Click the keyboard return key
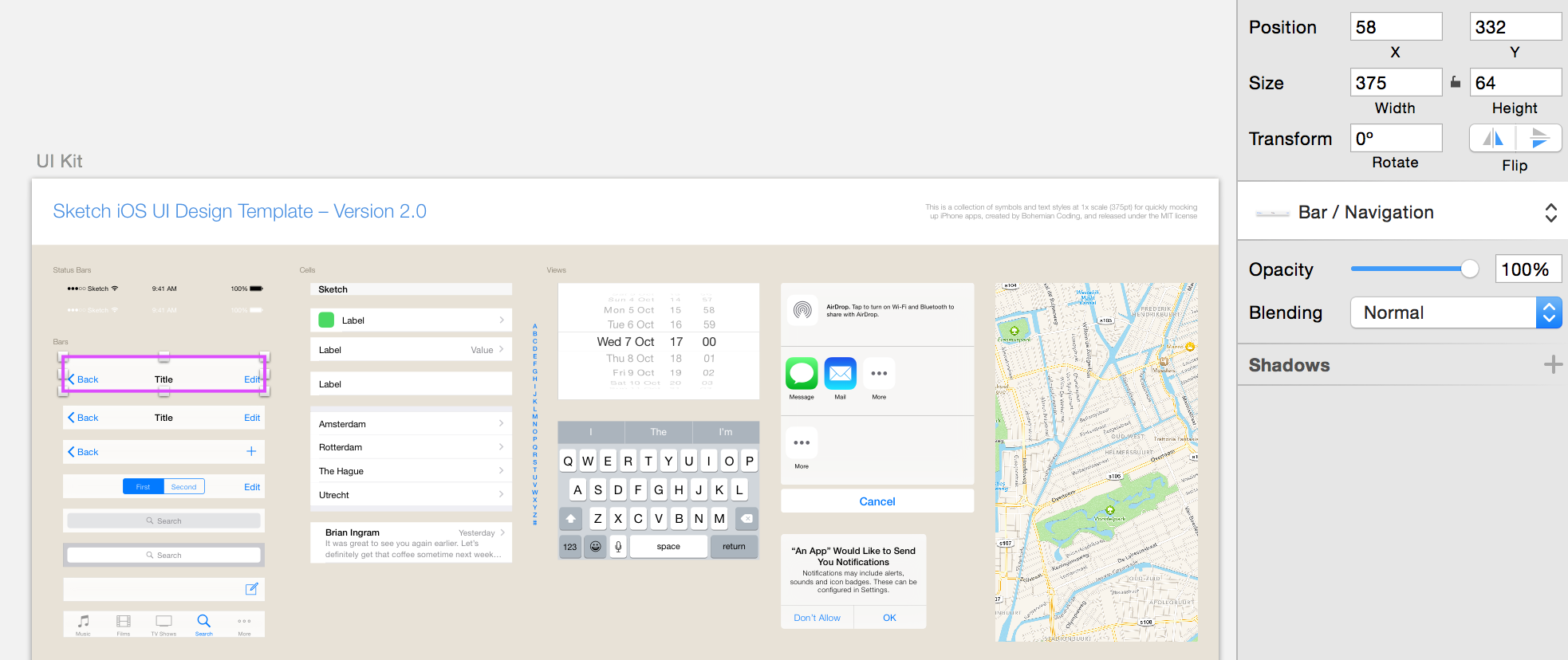This screenshot has width=1568, height=660. click(x=734, y=547)
